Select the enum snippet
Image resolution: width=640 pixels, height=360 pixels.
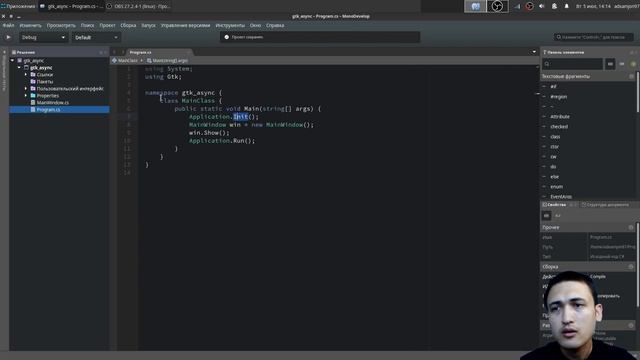click(556, 187)
